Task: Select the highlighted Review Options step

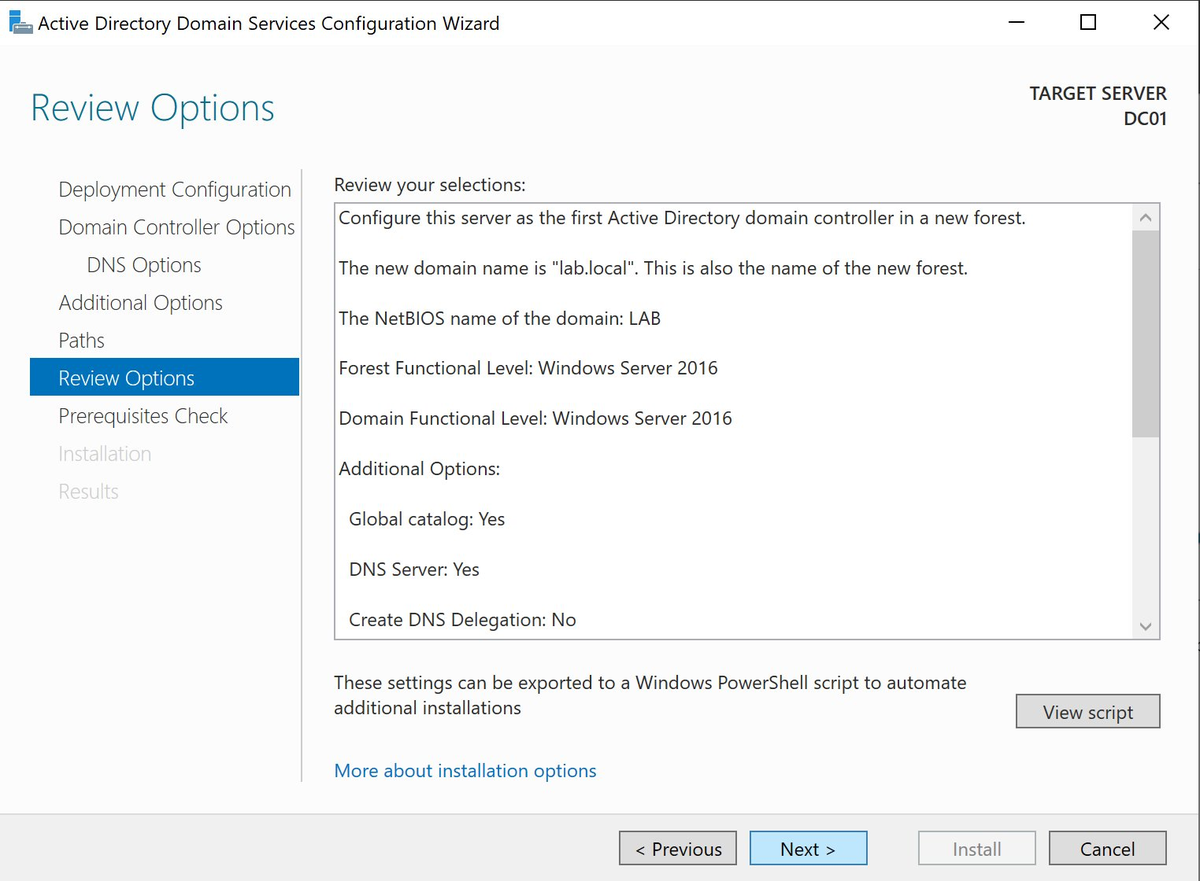Action: tap(126, 378)
